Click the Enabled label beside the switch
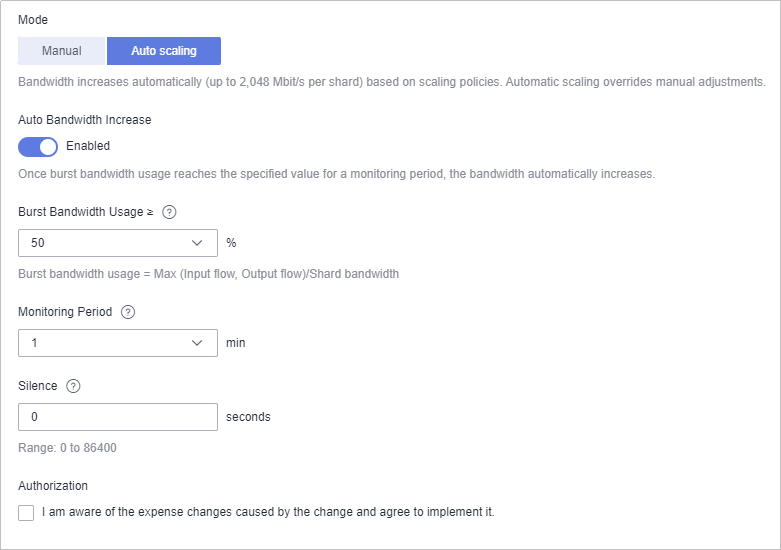Viewport: 781px width, 550px height. pyautogui.click(x=88, y=146)
